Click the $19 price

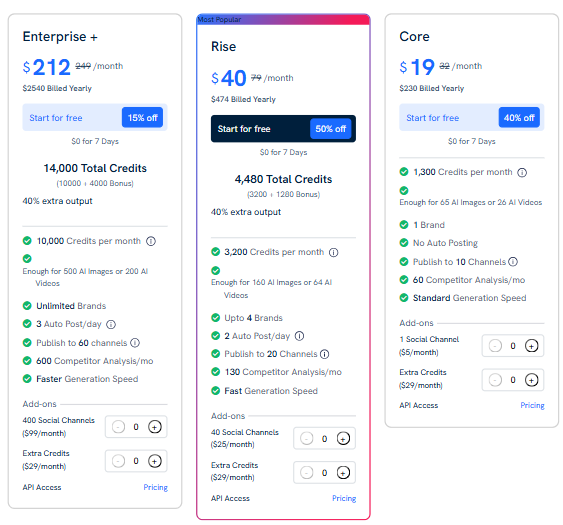click(417, 67)
